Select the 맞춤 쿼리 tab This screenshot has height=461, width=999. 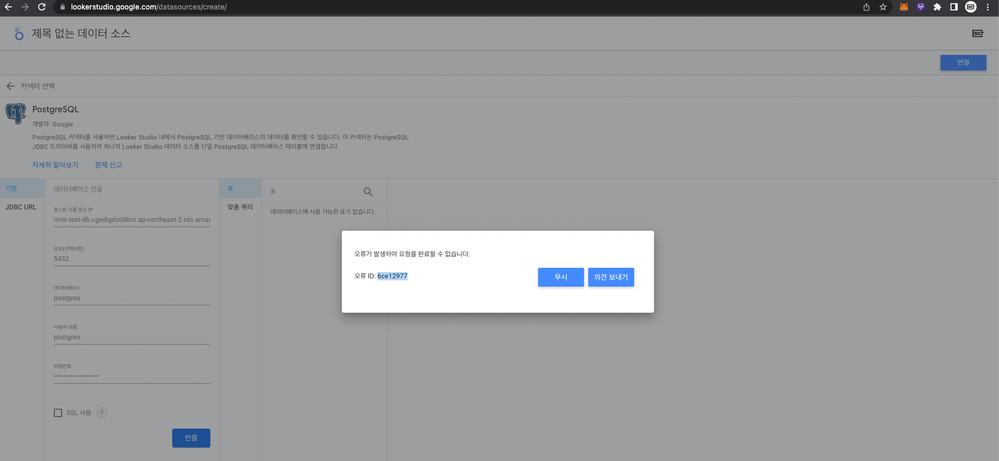click(x=240, y=208)
